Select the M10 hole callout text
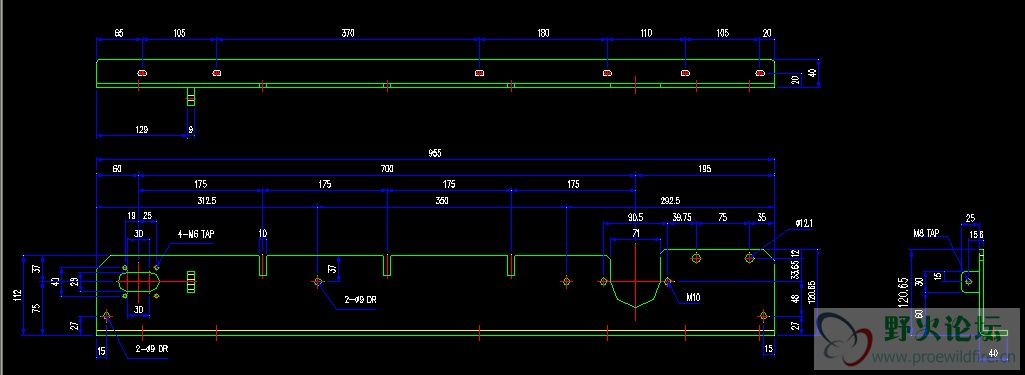The image size is (1025, 375). point(693,297)
